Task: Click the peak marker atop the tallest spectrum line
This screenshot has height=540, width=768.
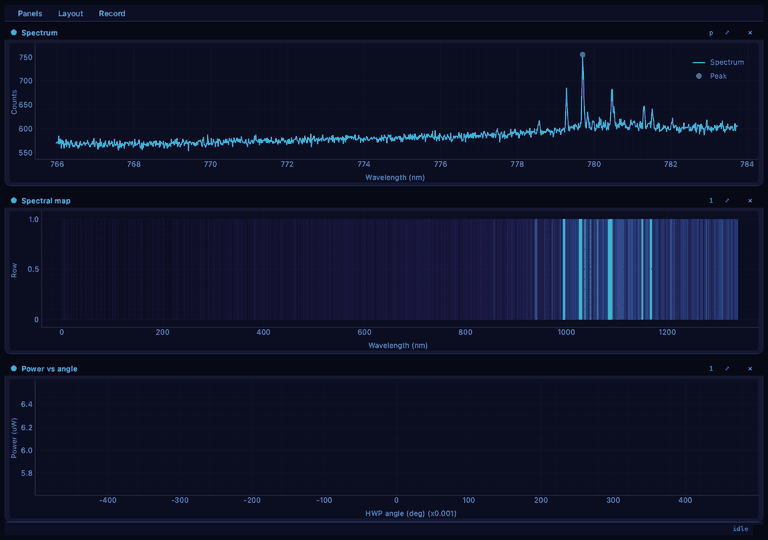Action: tap(582, 55)
